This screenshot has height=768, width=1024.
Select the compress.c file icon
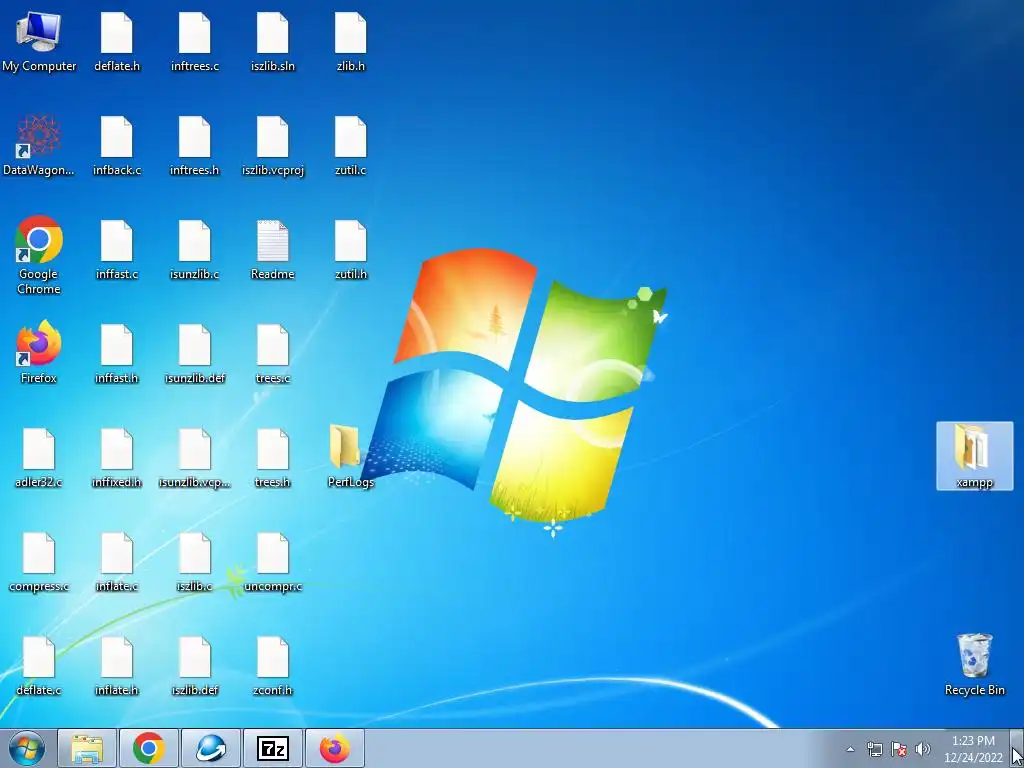click(39, 562)
